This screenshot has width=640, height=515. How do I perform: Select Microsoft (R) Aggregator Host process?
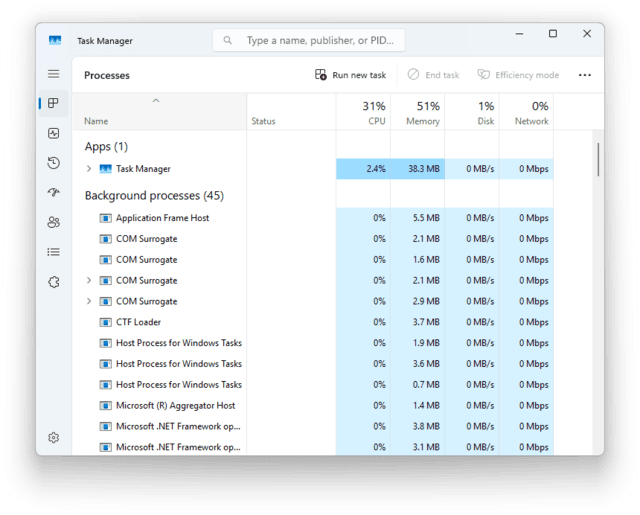pos(313,405)
